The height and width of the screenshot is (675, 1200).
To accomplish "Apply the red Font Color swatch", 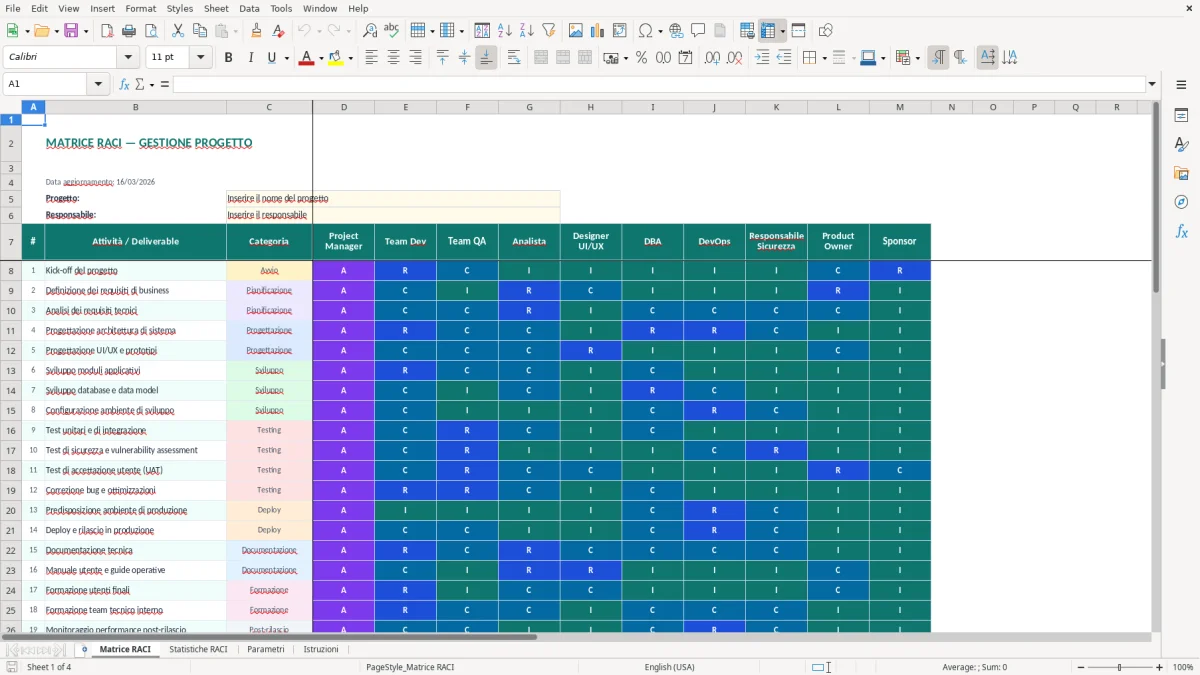I will (306, 58).
